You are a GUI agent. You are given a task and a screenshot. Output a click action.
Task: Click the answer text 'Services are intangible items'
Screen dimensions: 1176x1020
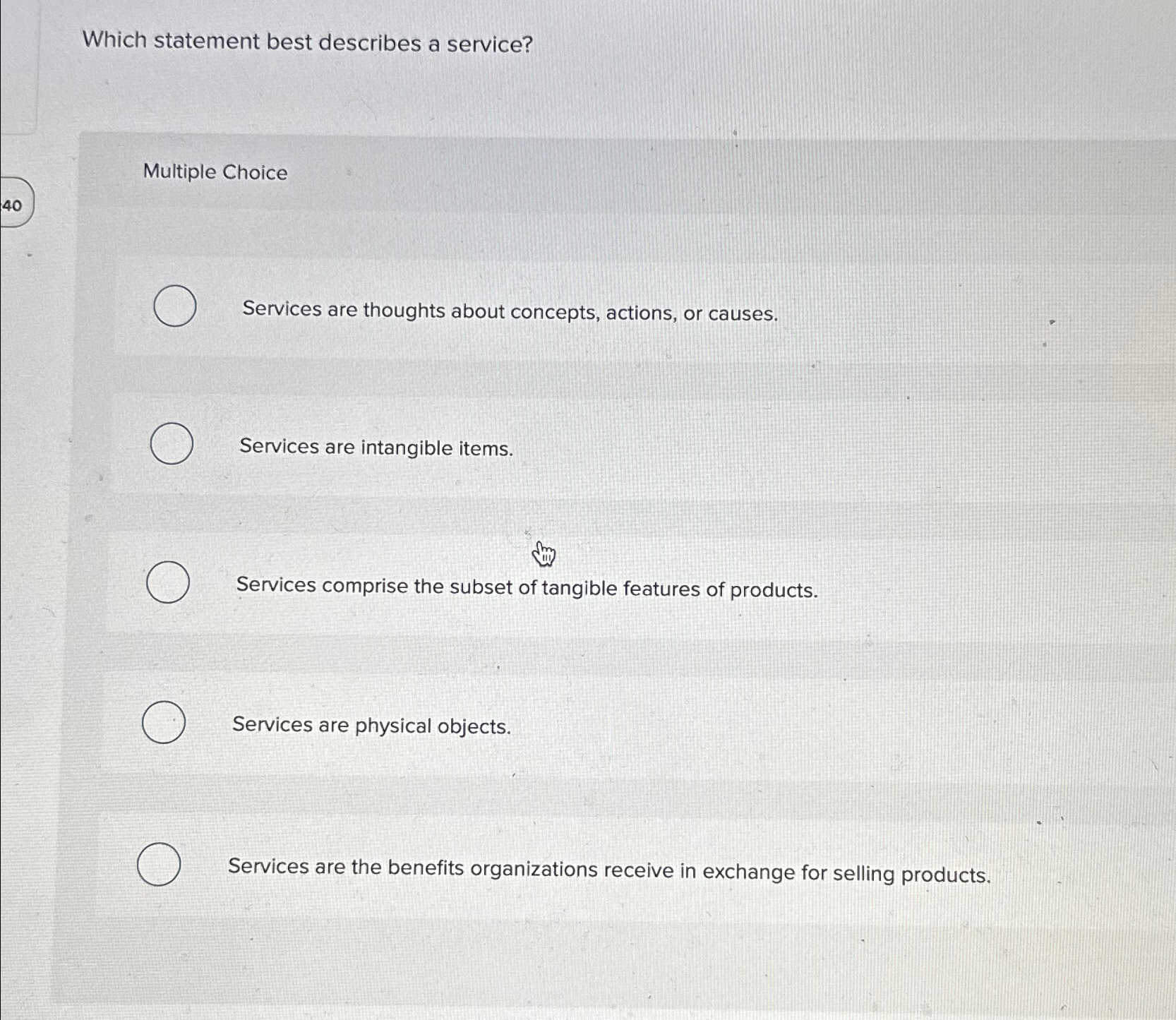pos(375,448)
